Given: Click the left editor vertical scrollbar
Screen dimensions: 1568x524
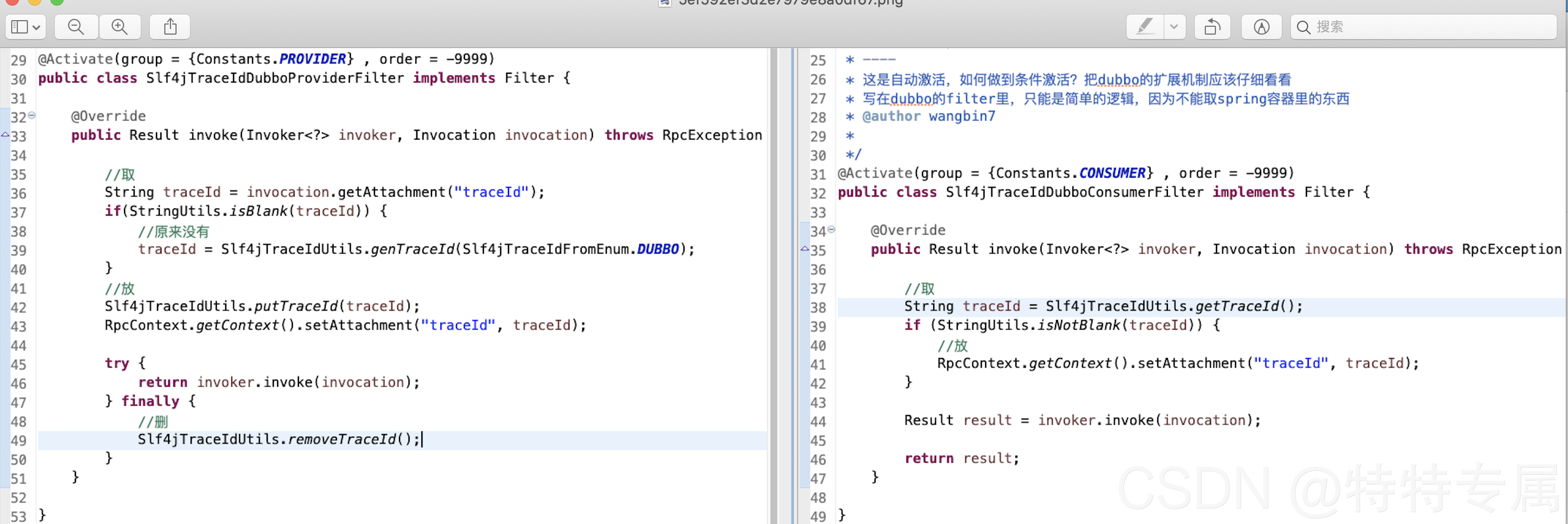Looking at the screenshot, I should coord(773,286).
